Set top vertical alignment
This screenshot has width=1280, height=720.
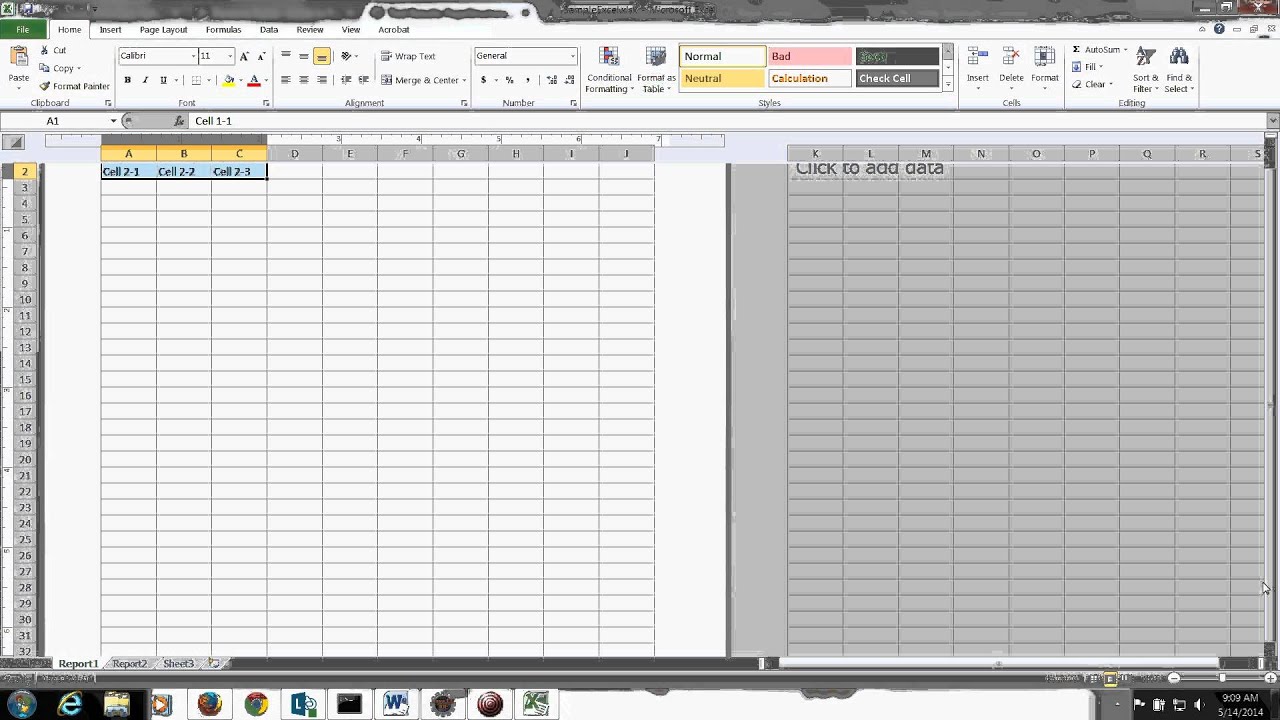286,56
